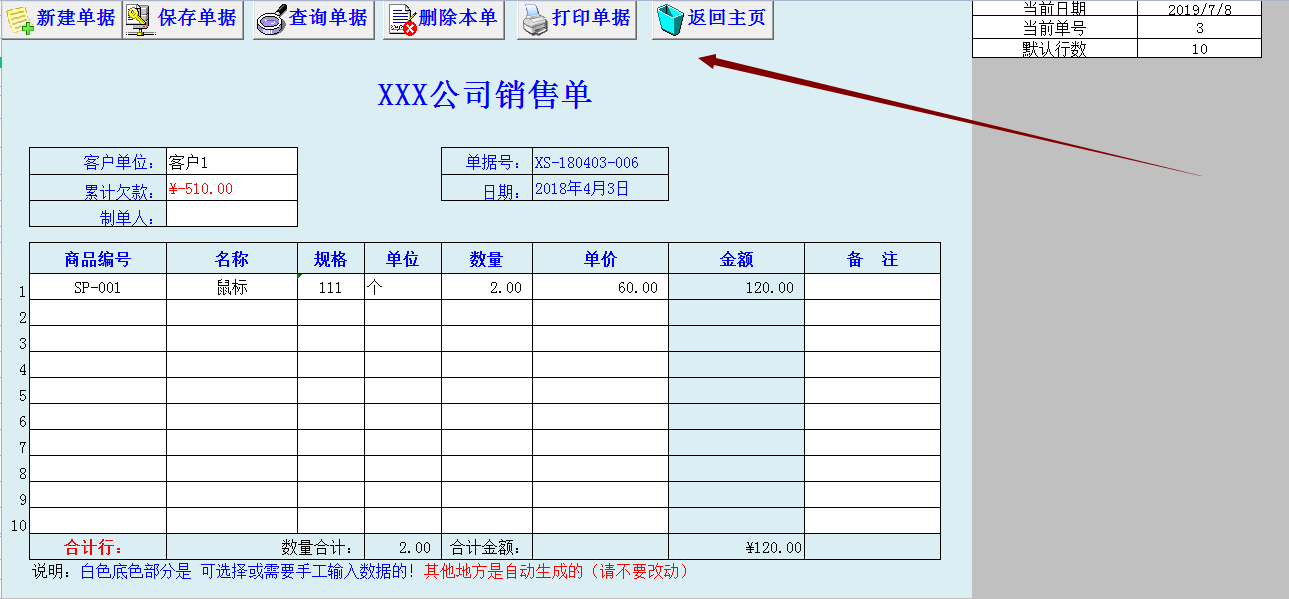The image size is (1289, 599).
Task: Click the title XXX公司销售单
Action: pos(485,95)
